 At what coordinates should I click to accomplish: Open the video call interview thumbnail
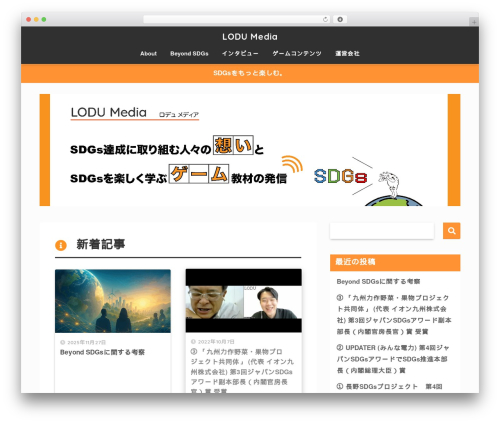pos(244,301)
